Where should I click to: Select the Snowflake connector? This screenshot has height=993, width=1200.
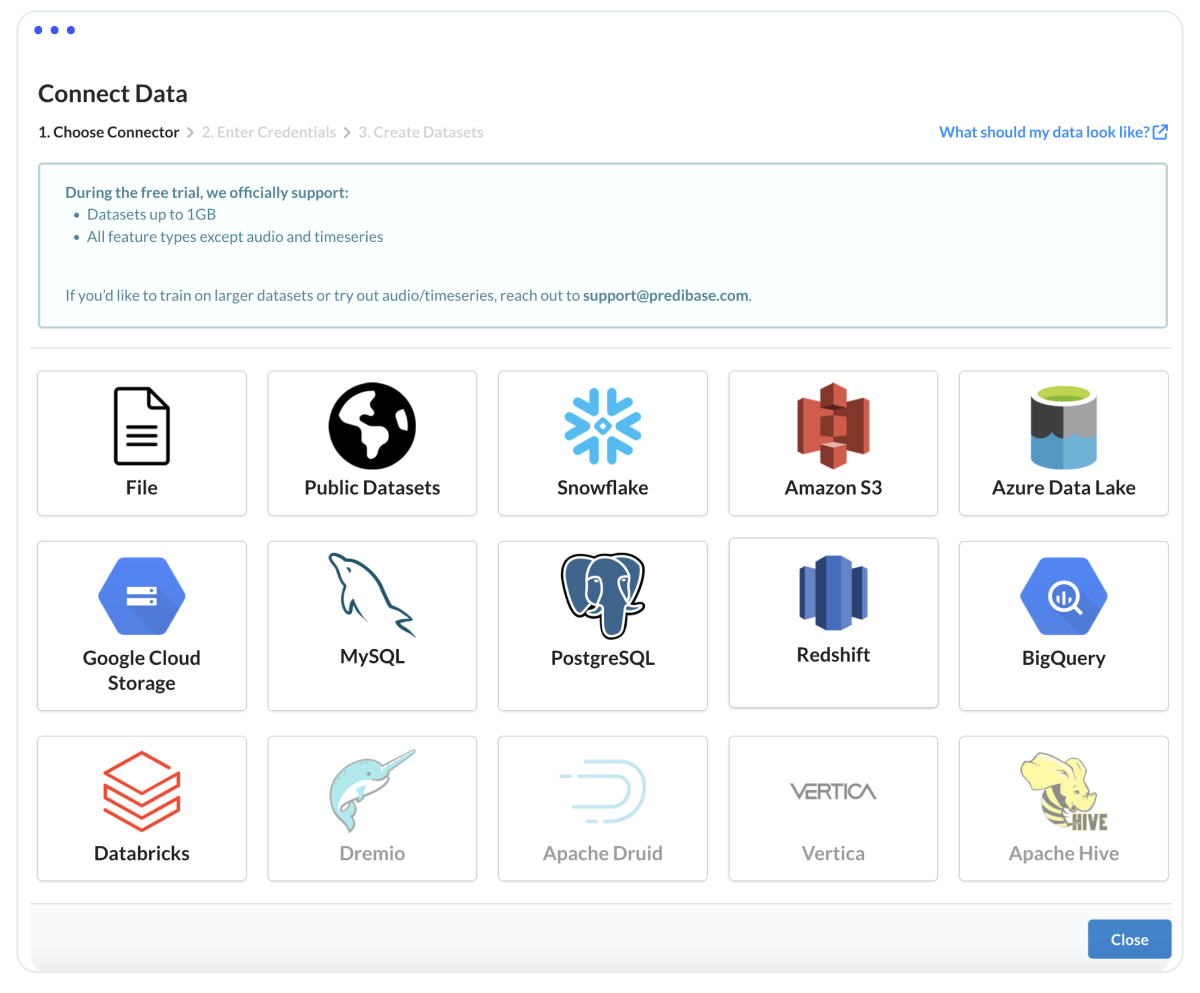602,443
